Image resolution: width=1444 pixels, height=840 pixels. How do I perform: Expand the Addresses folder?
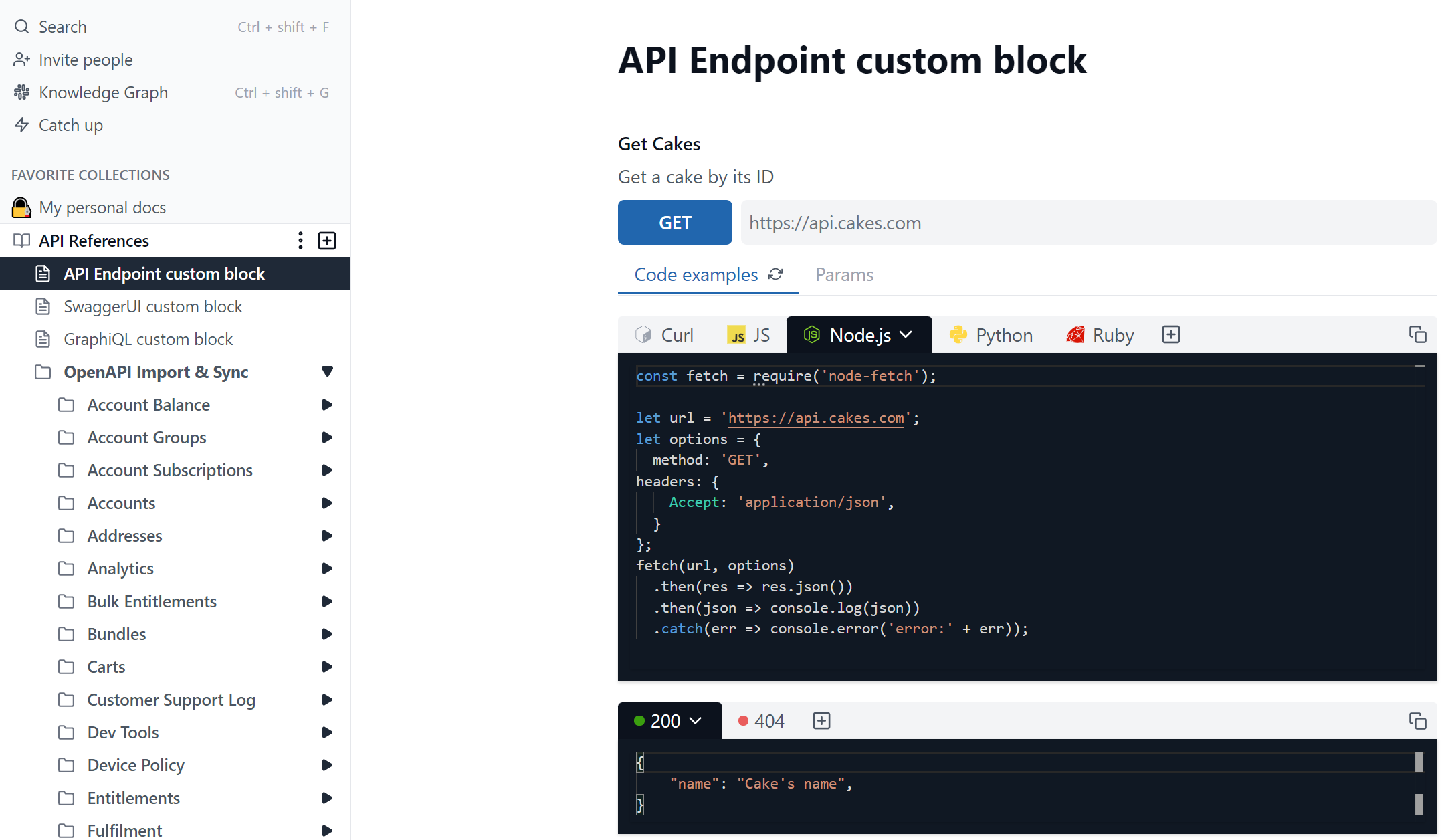pos(327,536)
